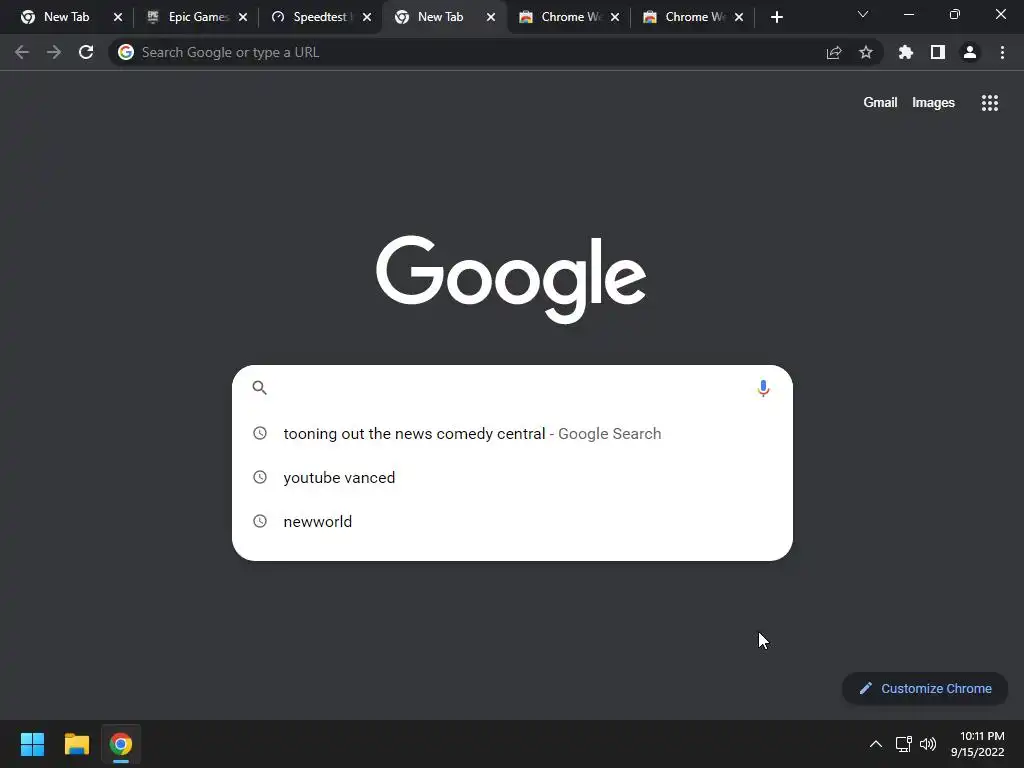Viewport: 1024px width, 768px height.
Task: Open File Explorer from the taskbar
Action: pos(76,744)
